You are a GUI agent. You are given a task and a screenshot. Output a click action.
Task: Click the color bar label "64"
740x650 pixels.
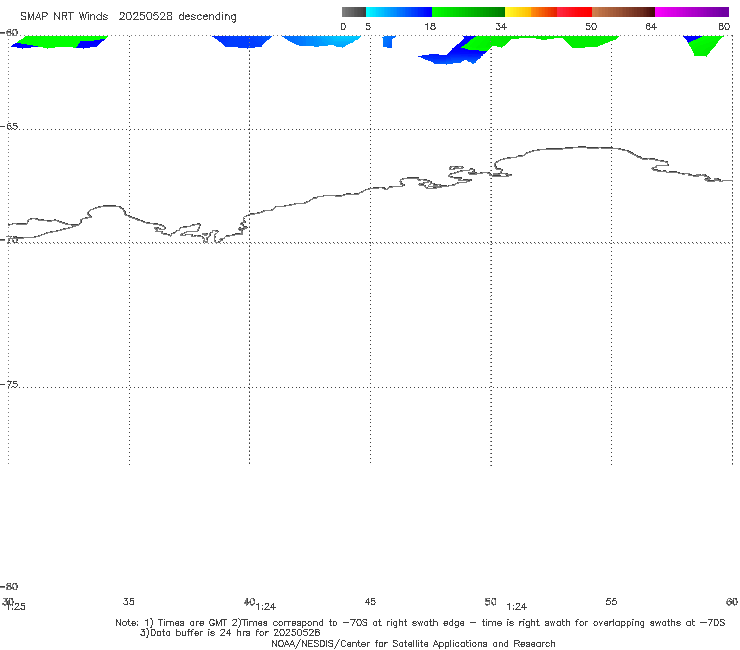[x=651, y=26]
